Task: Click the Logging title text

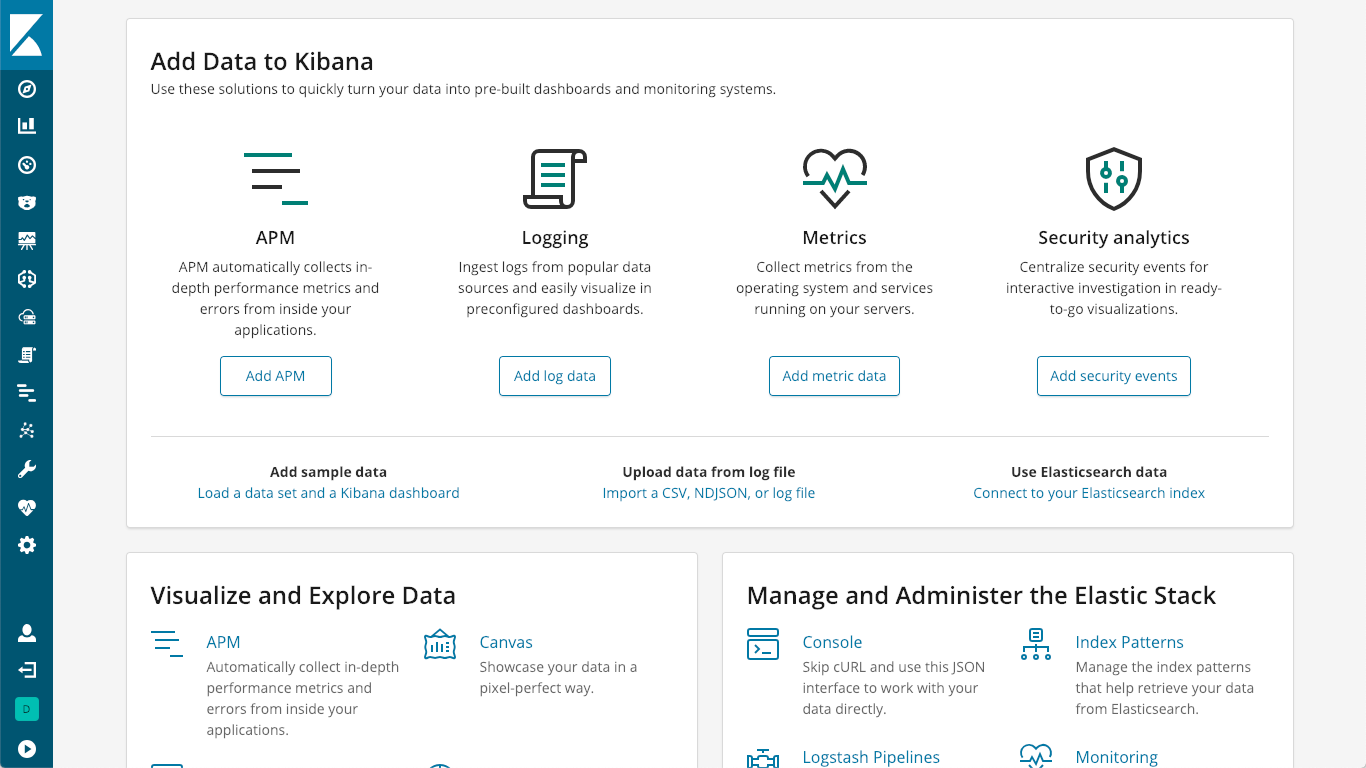Action: point(555,238)
